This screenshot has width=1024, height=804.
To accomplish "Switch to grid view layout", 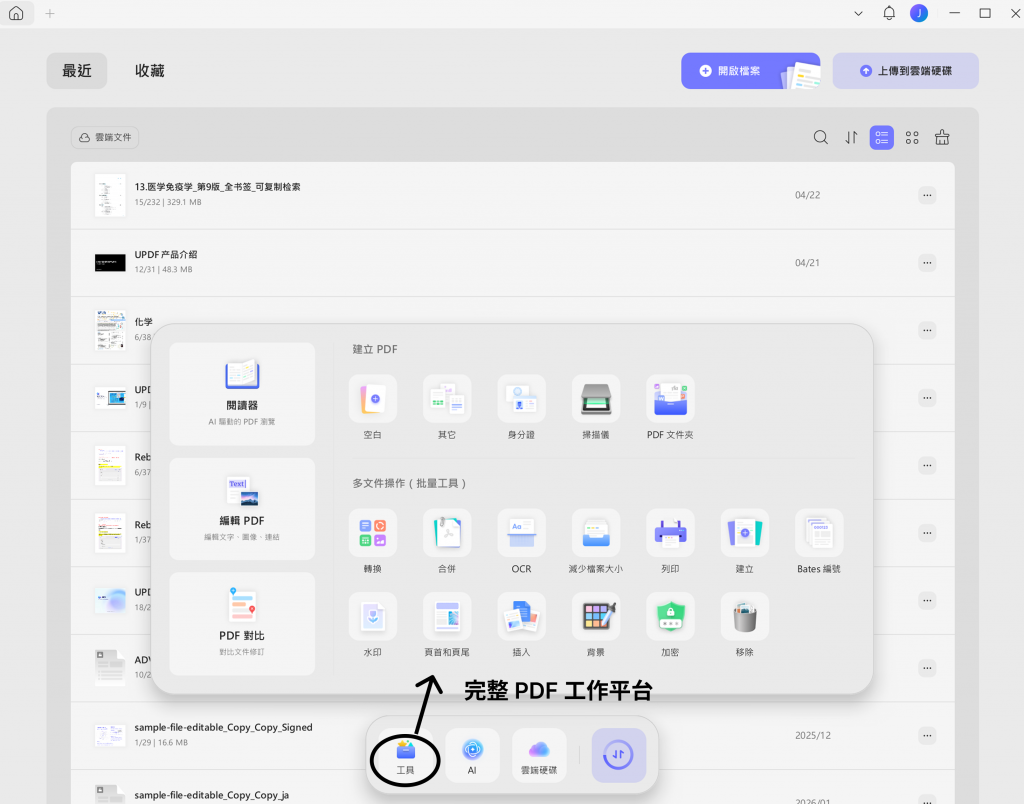I will 912,137.
